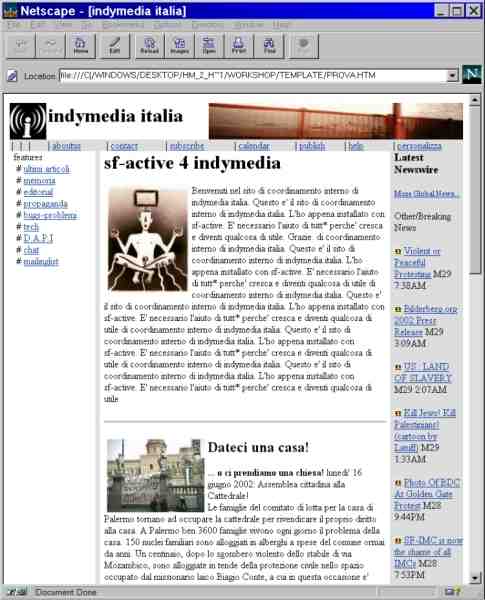Open the tech feature link
The width and height of the screenshot is (485, 600).
point(31,227)
